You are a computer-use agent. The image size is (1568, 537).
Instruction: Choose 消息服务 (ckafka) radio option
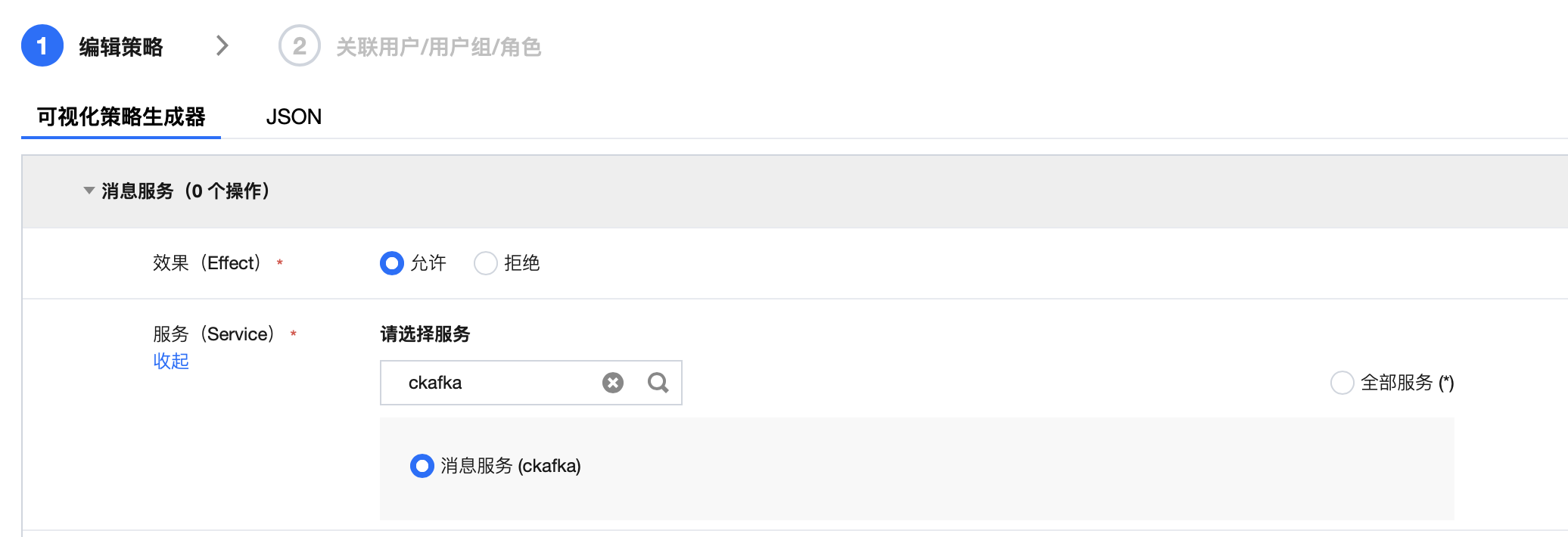422,466
